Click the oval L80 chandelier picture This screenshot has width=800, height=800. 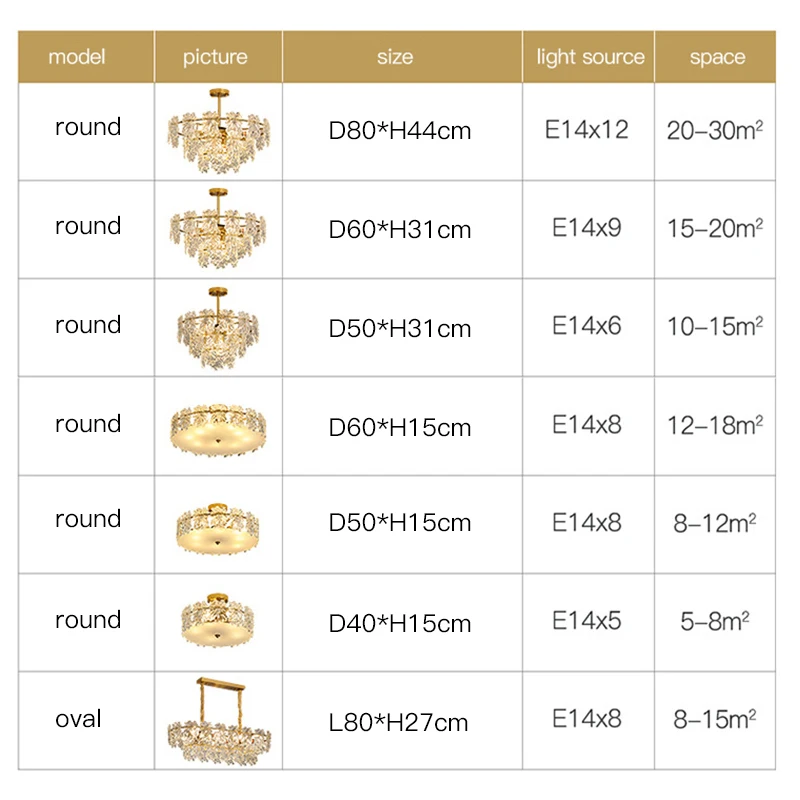click(217, 720)
